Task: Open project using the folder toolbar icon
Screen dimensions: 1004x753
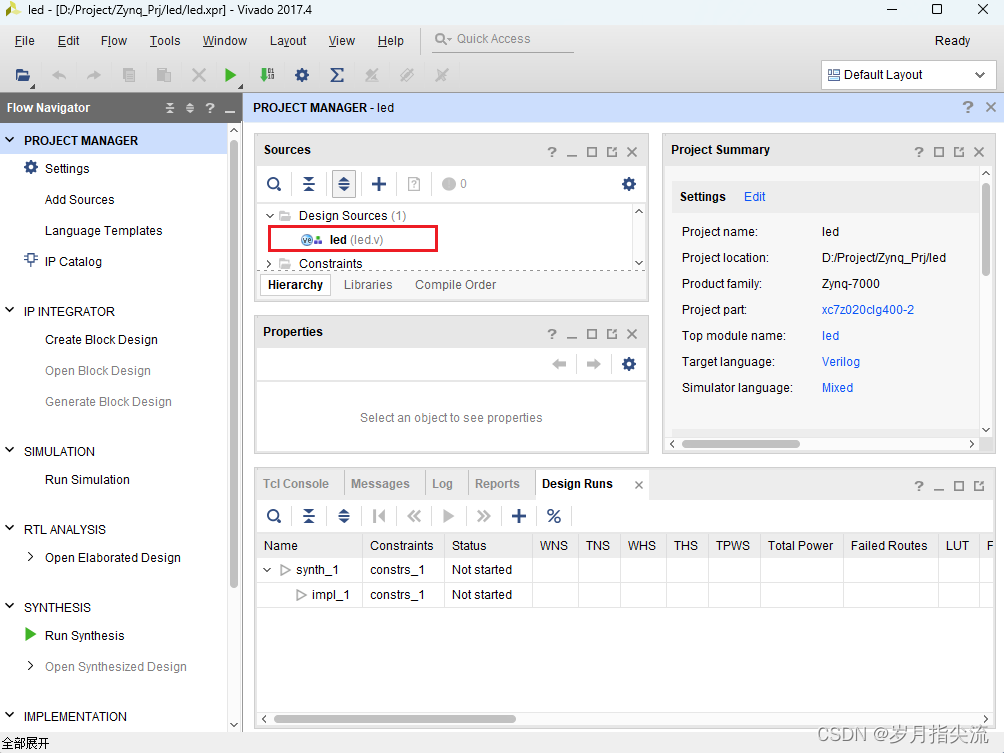Action: 23,75
